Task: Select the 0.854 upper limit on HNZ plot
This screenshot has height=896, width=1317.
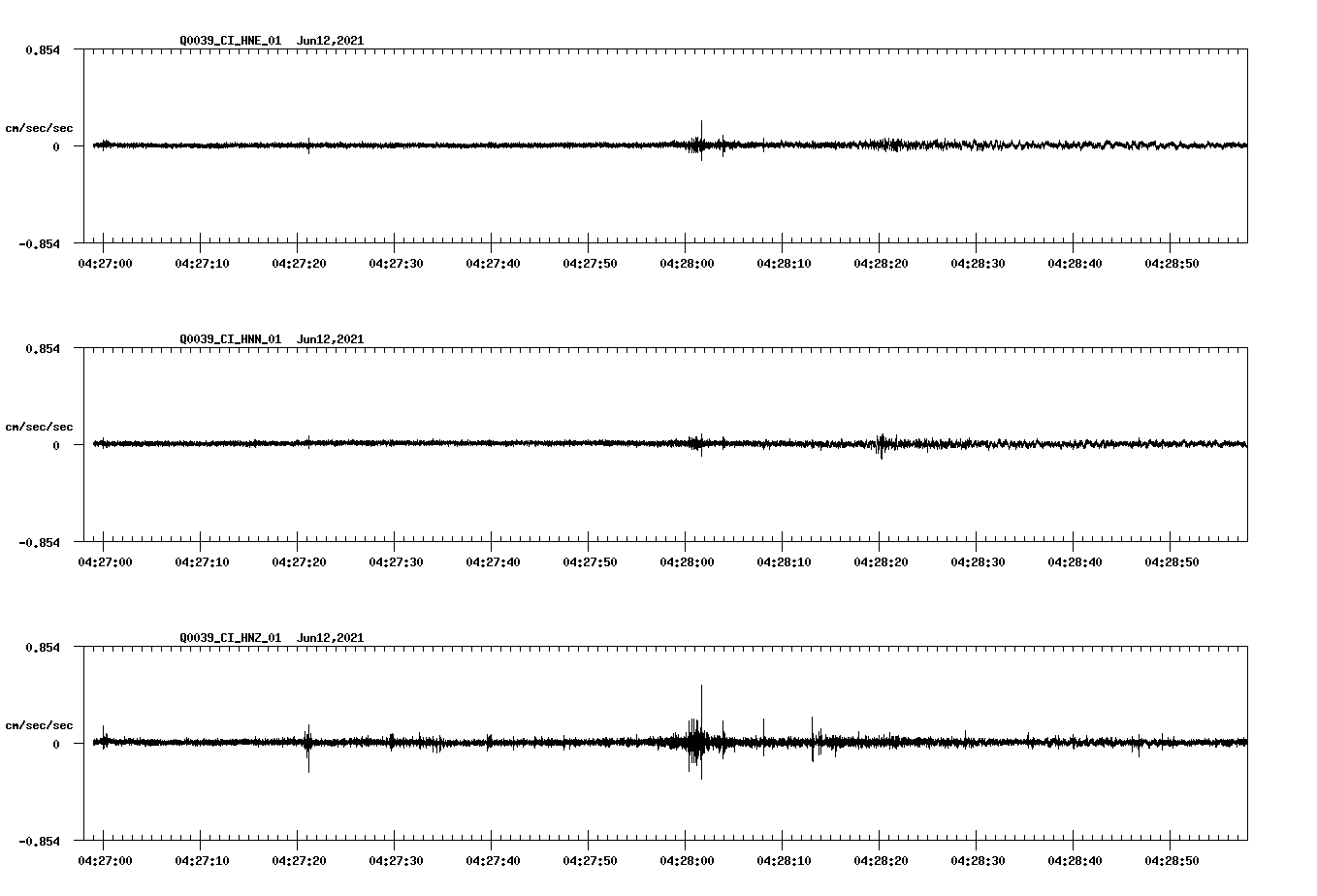Action: pos(42,647)
